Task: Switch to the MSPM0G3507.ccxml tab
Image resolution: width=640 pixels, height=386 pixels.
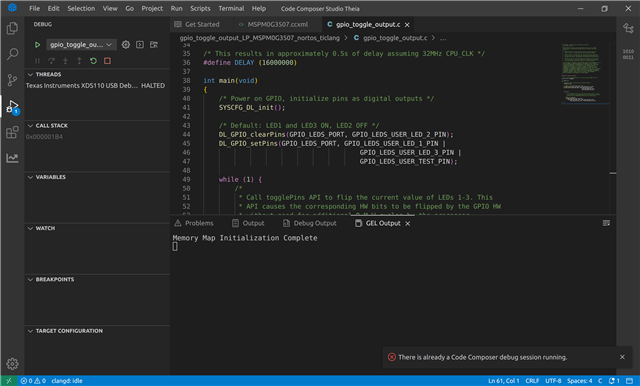Action: [x=278, y=24]
